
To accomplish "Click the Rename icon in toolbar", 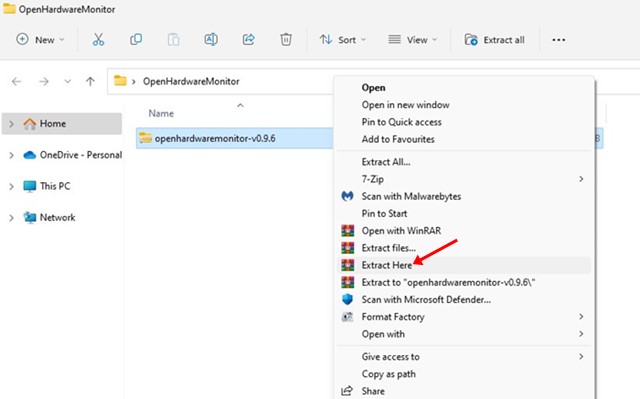I will pyautogui.click(x=211, y=40).
